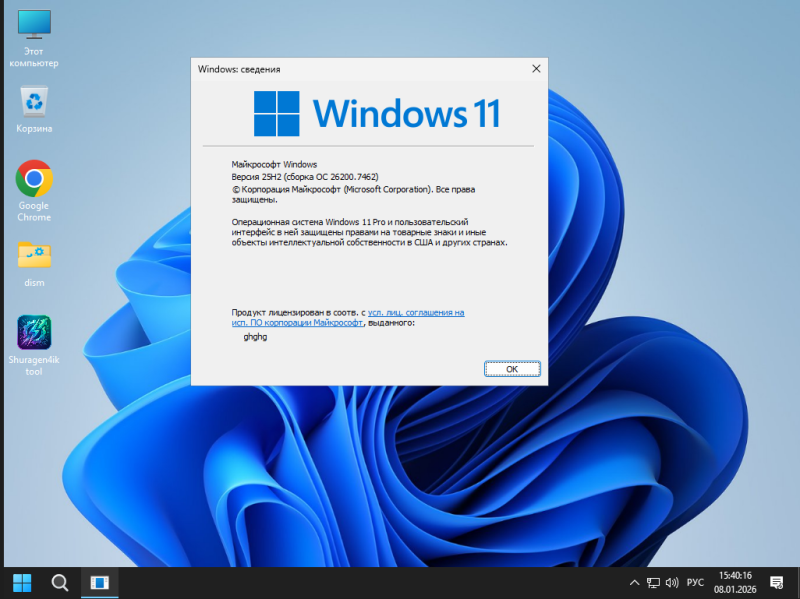Select the Shuragen4ik tool desktop icon

34,344
